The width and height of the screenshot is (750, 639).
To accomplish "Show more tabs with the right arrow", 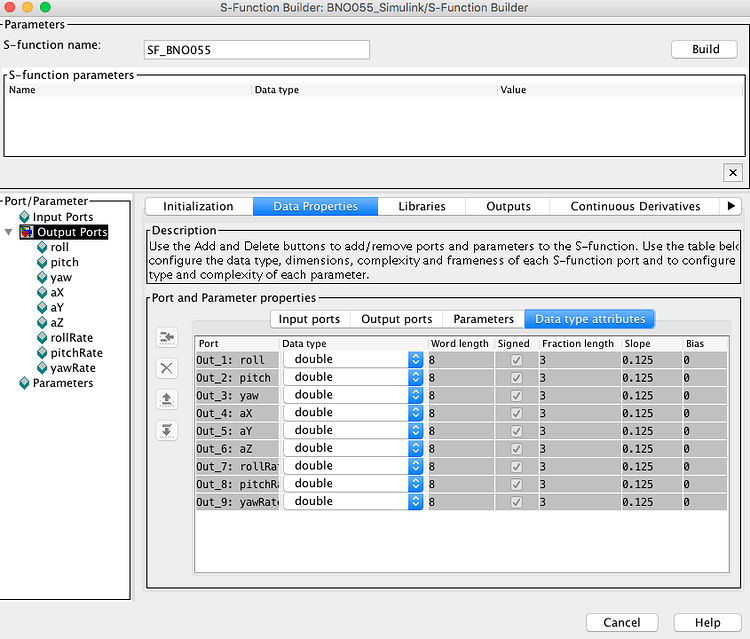I will tap(731, 206).
